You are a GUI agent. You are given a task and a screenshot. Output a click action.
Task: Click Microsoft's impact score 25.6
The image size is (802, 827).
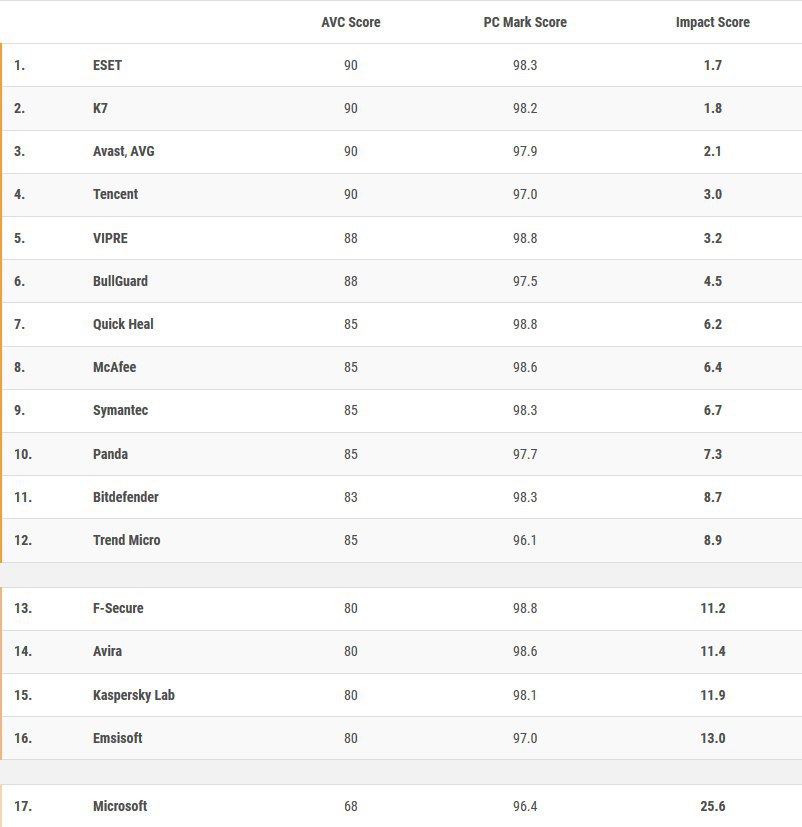pos(712,806)
